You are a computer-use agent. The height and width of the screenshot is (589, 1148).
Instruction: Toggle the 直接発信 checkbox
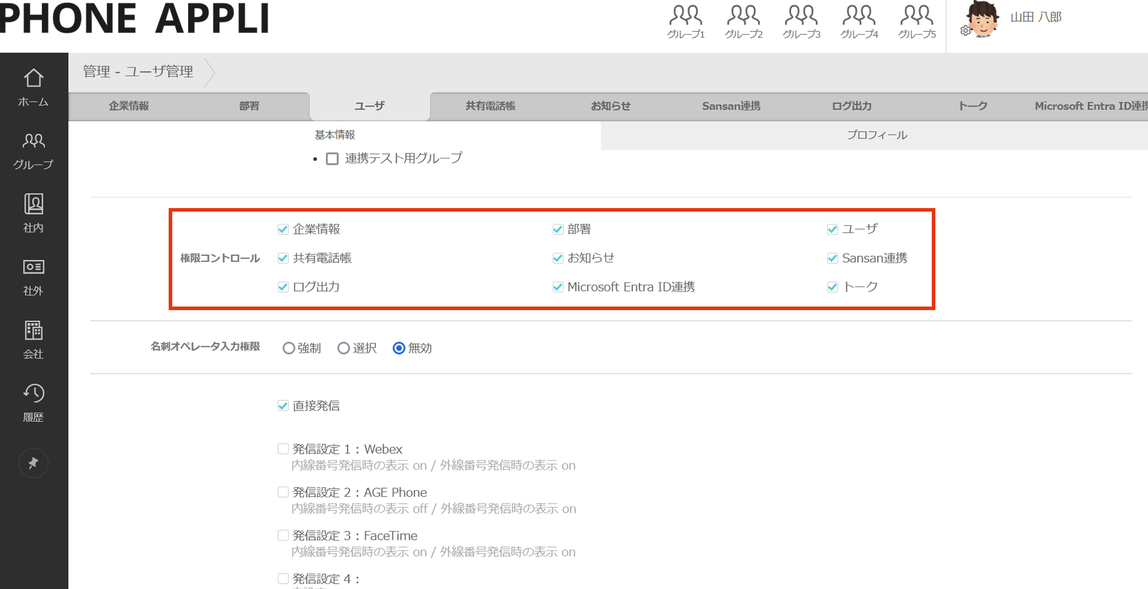click(x=283, y=406)
